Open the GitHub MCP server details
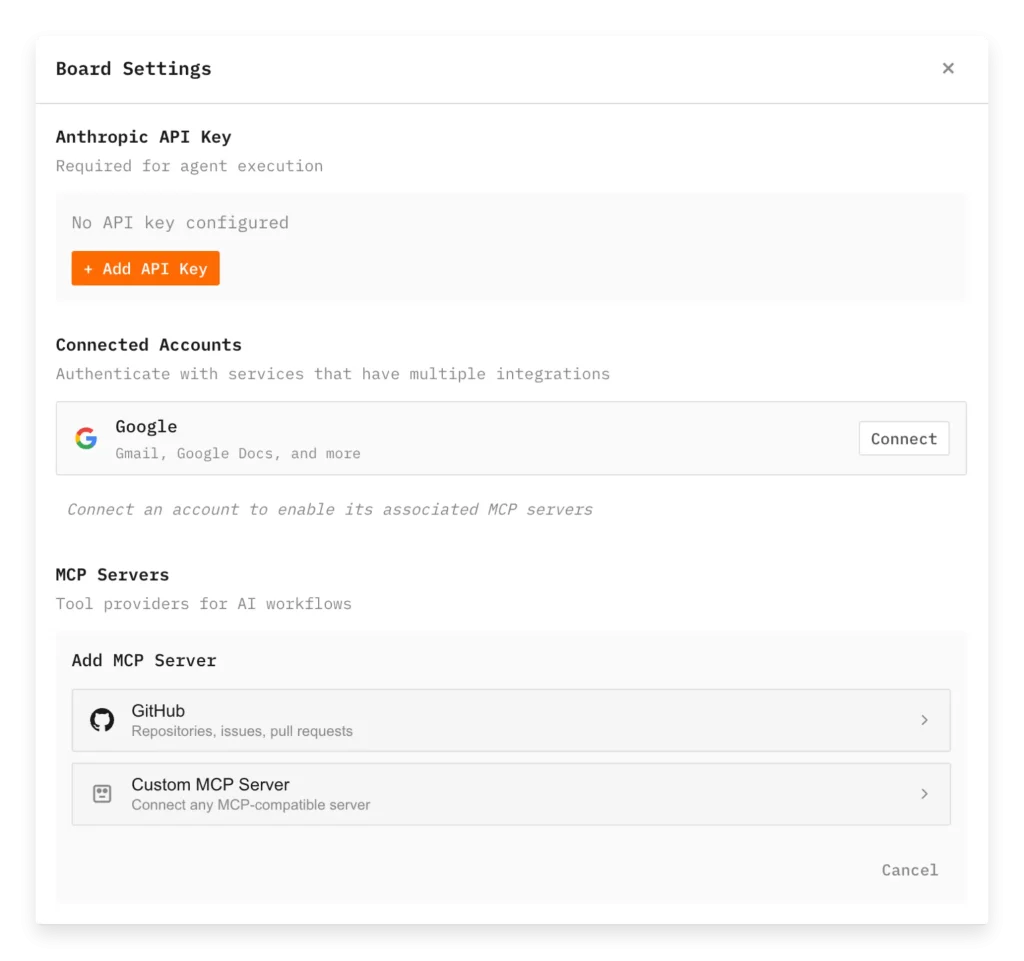Image resolution: width=1024 pixels, height=961 pixels. click(510, 719)
